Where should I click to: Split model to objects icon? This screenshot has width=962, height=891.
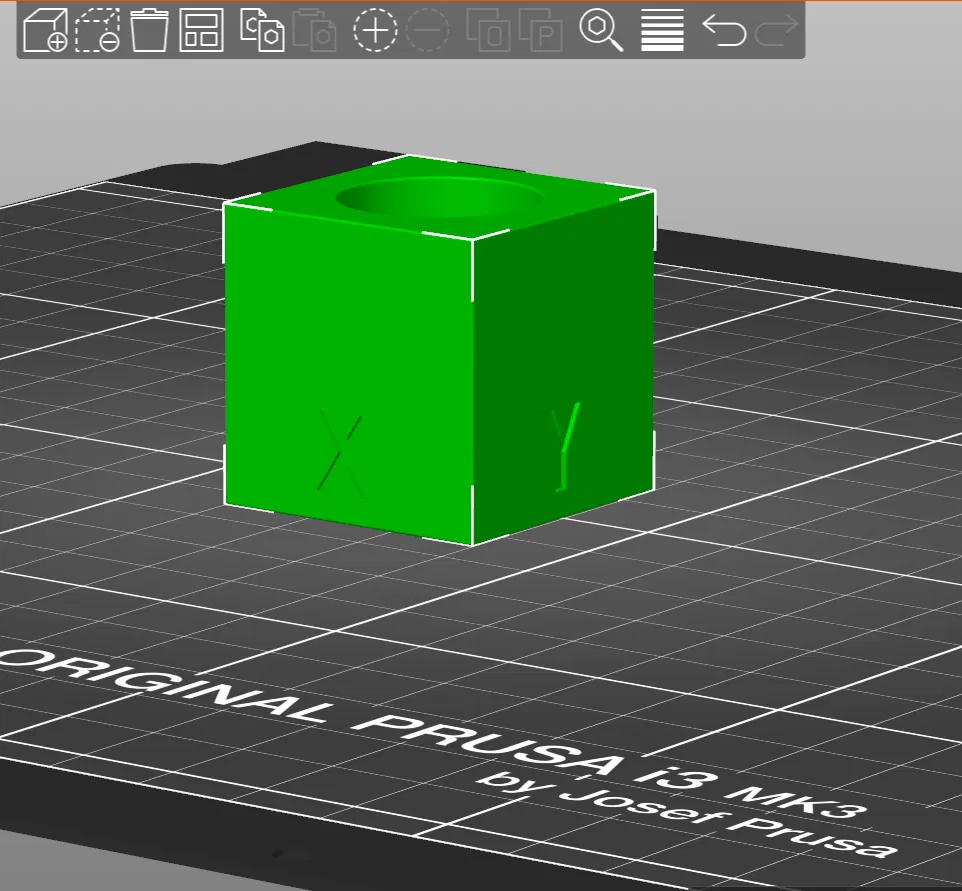[489, 30]
